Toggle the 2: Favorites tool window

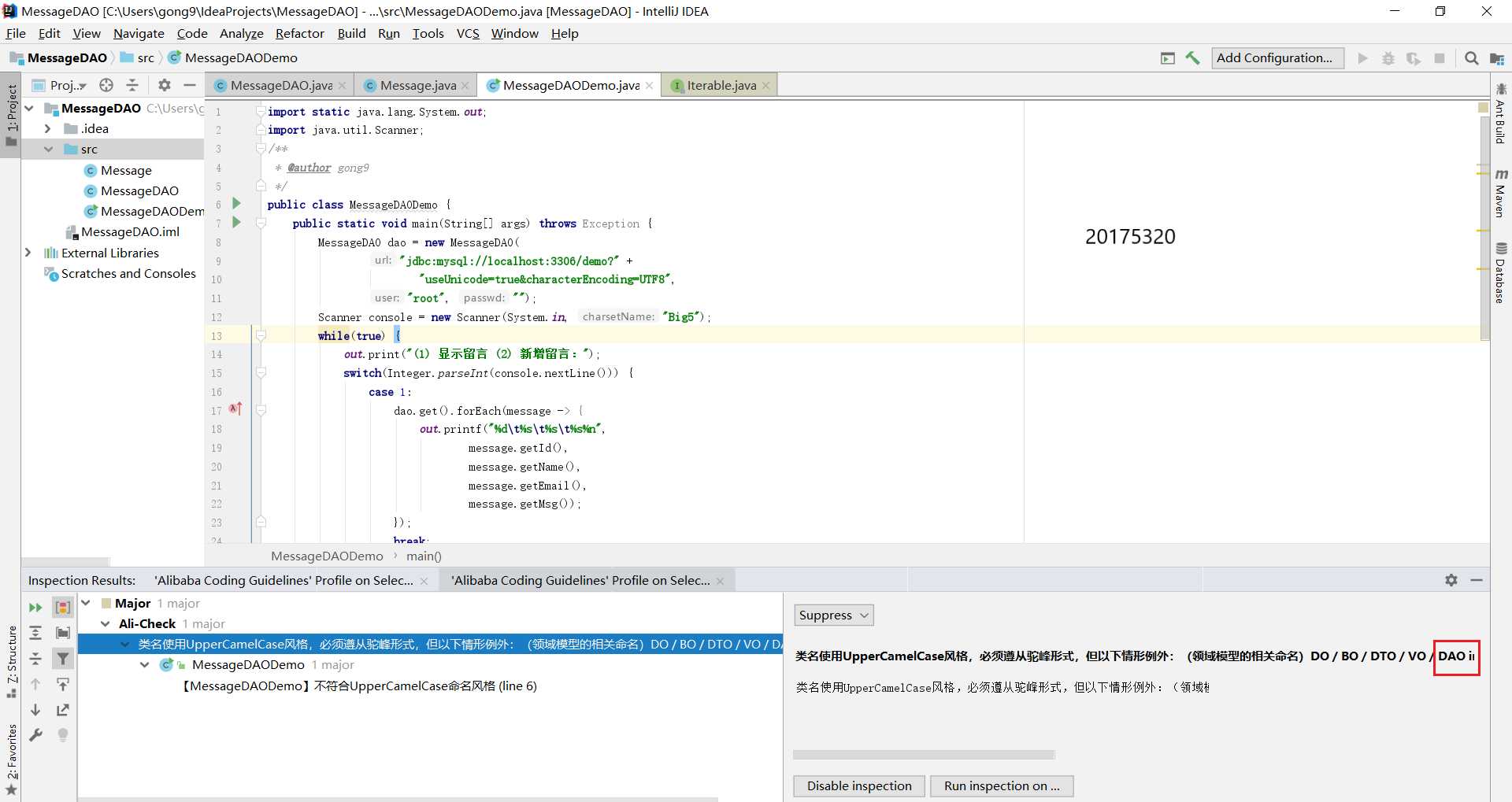click(11, 759)
